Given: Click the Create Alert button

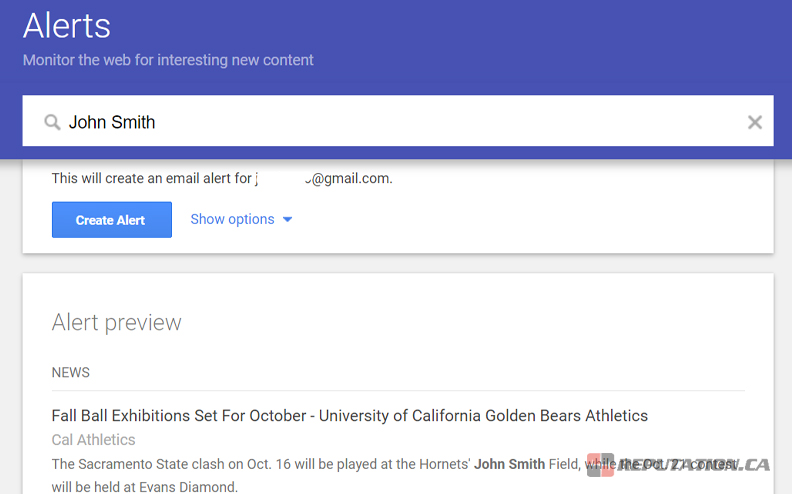Looking at the screenshot, I should [x=111, y=220].
